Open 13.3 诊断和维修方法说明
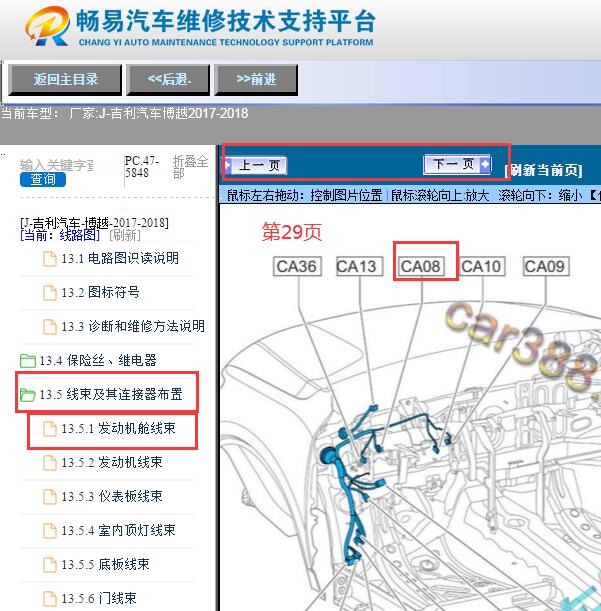This screenshot has height=611, width=601. pos(133,326)
